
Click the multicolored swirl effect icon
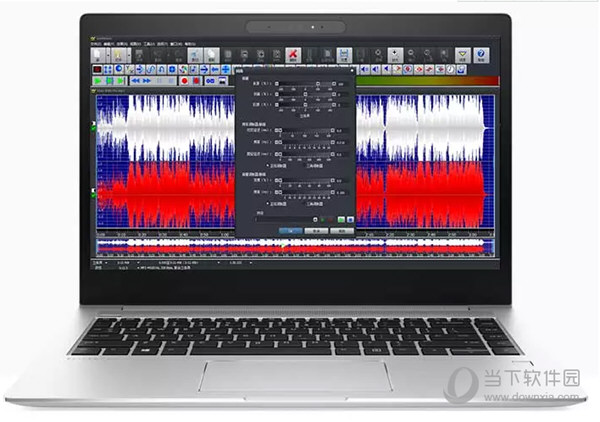click(183, 69)
